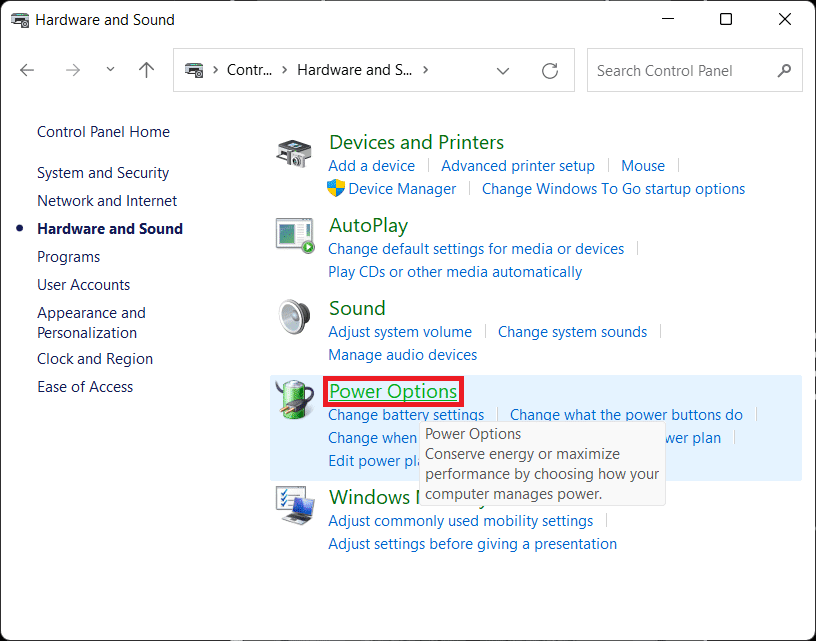Click Change battery settings
This screenshot has width=816, height=641.
point(406,415)
